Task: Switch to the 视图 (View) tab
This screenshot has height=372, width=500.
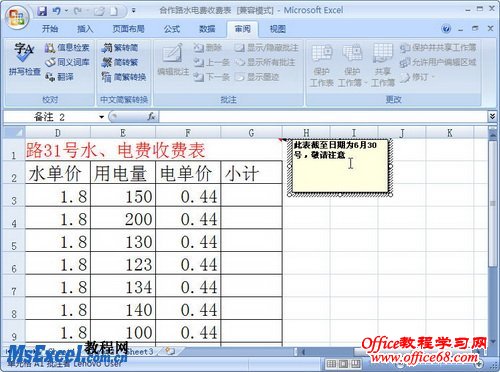Action: click(x=278, y=29)
